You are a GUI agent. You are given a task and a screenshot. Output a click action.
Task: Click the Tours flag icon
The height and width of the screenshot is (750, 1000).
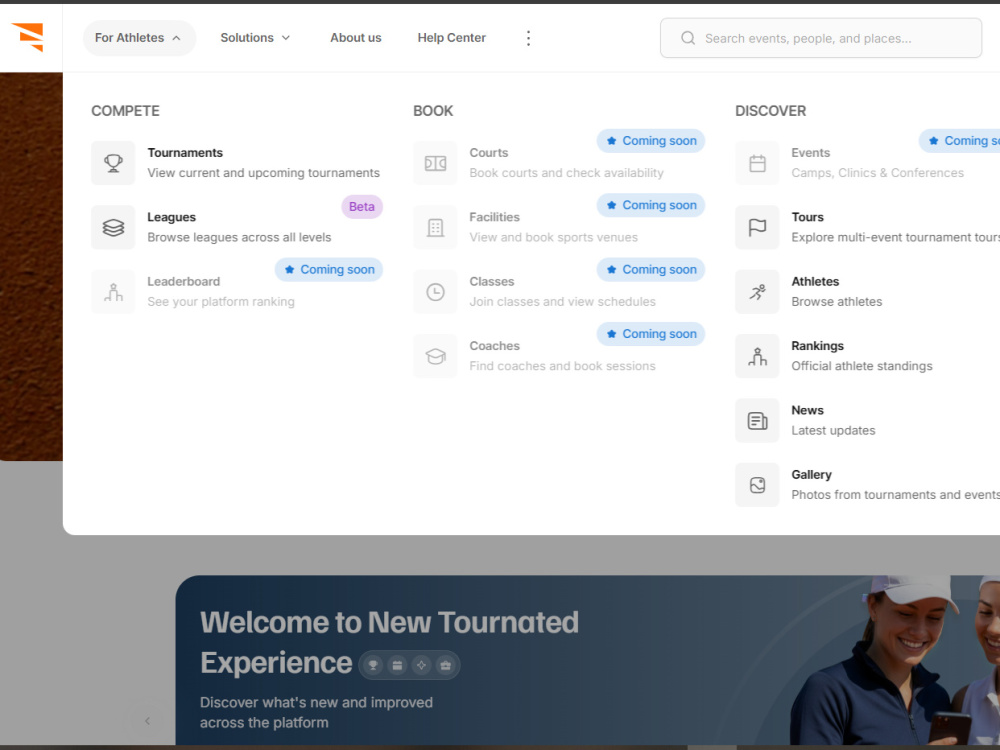pos(757,228)
